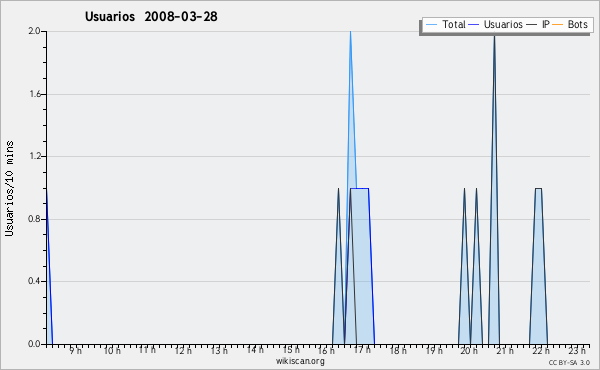
Task: Click the '20 h' x-axis label
Action: click(x=469, y=350)
